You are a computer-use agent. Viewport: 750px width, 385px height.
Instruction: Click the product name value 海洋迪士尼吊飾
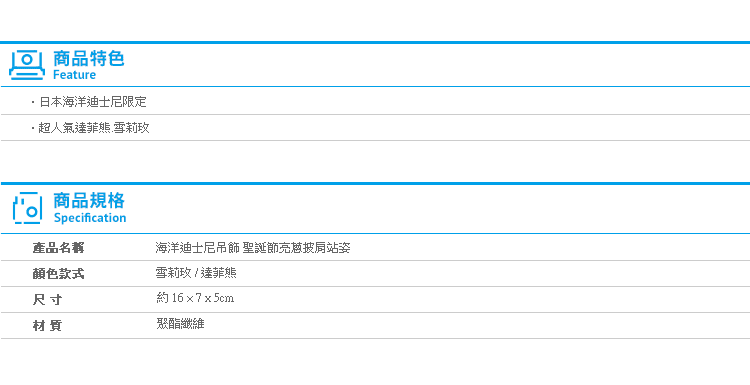pyautogui.click(x=197, y=248)
